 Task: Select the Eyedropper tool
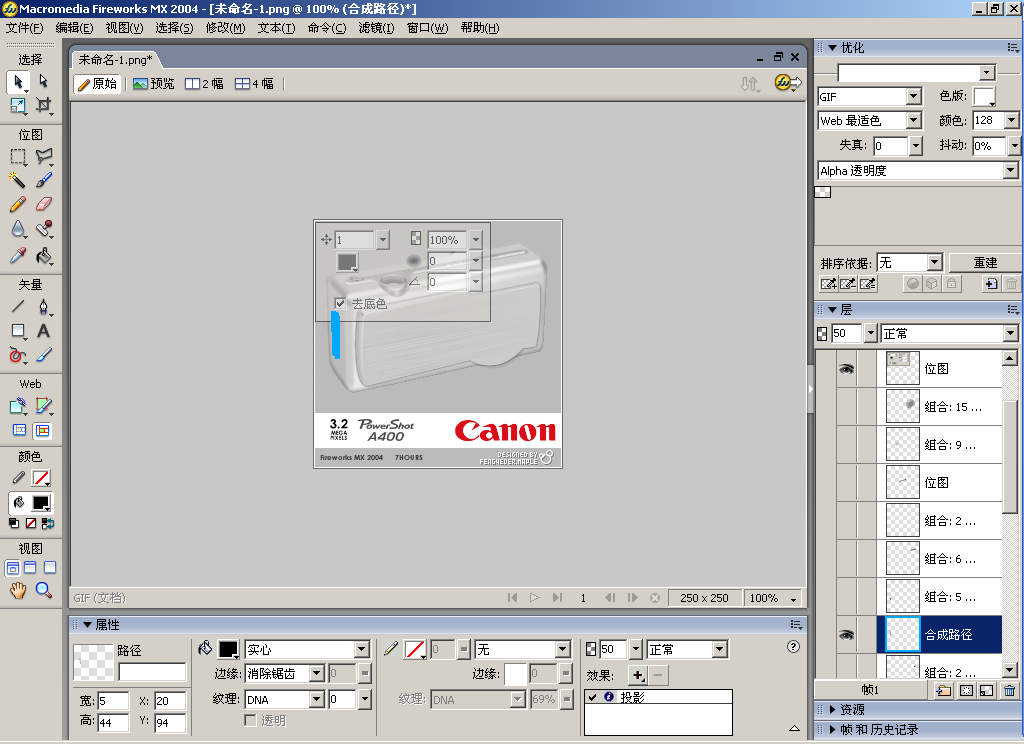coord(18,255)
